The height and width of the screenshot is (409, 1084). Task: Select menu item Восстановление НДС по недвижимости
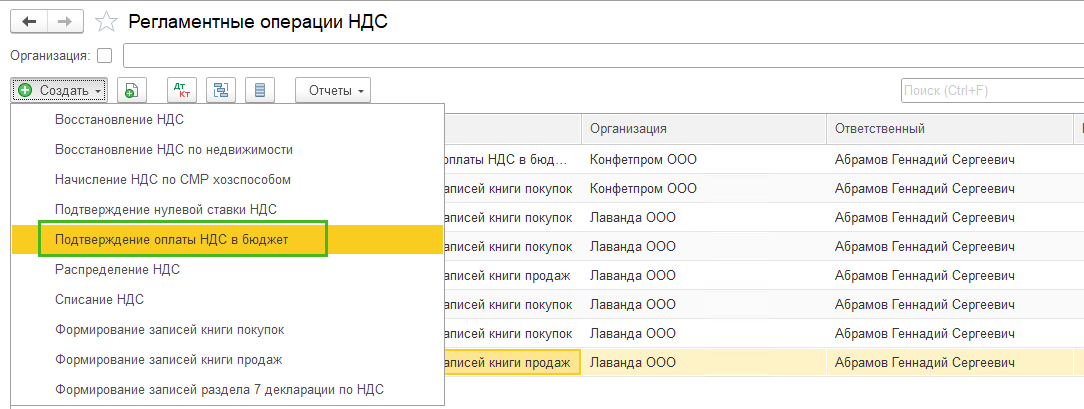tap(174, 149)
